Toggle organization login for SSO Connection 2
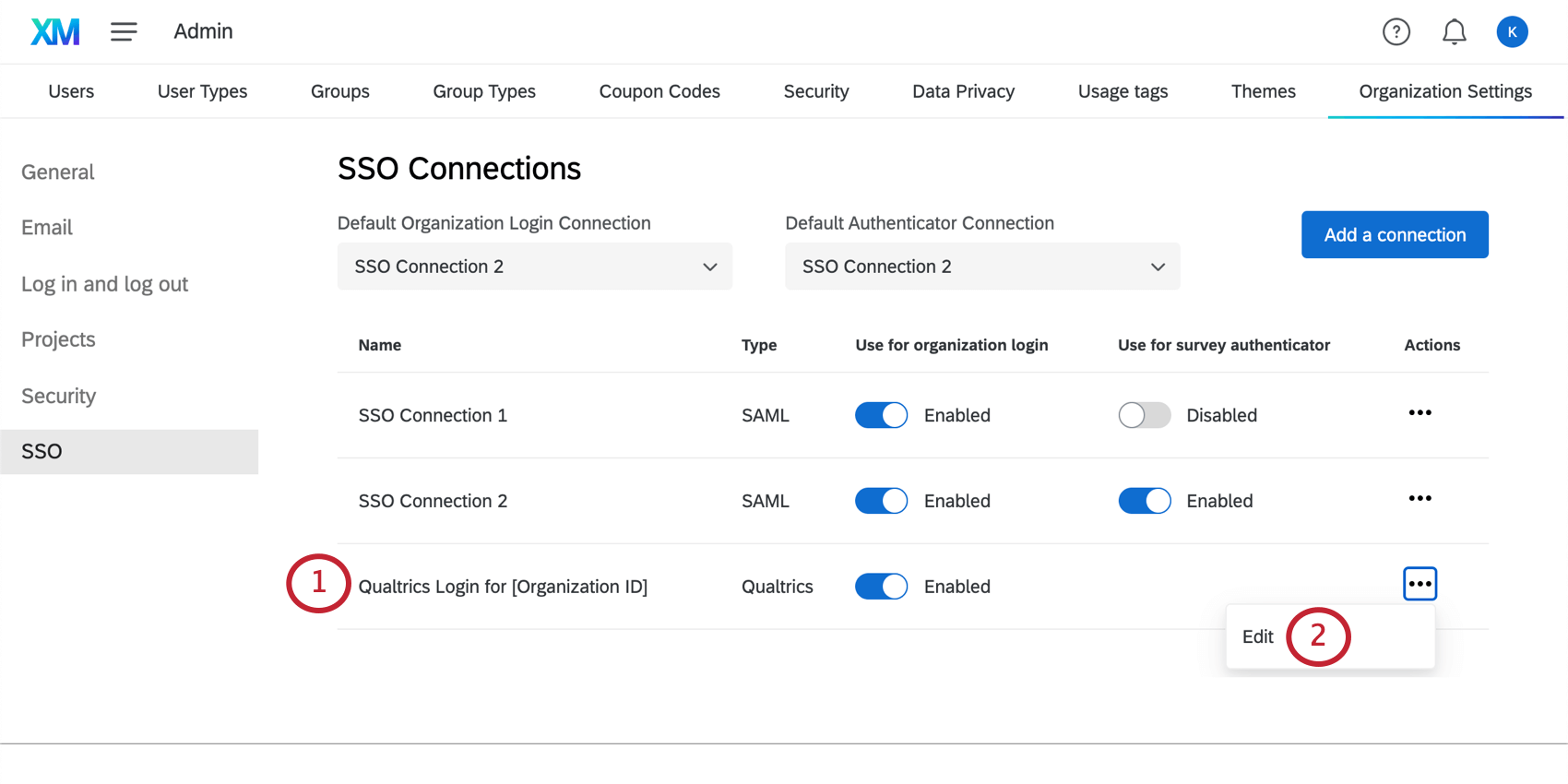1568x784 pixels. (x=881, y=501)
